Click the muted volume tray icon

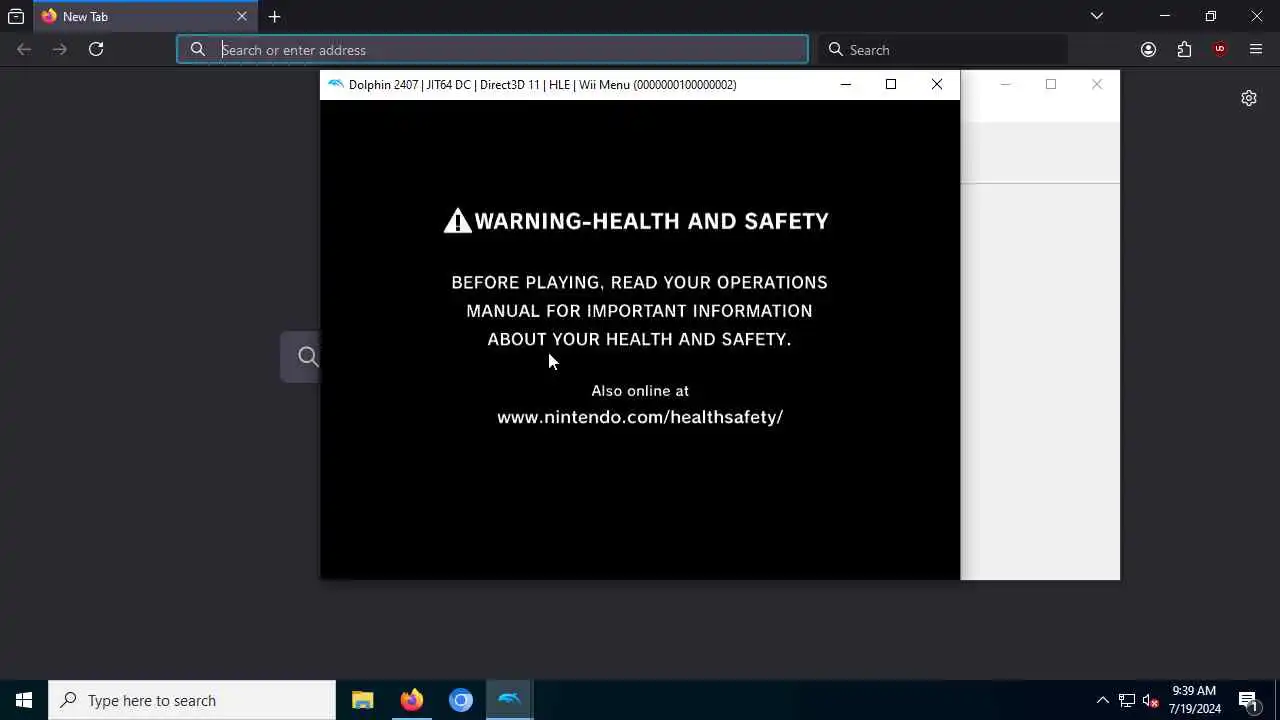(1150, 700)
